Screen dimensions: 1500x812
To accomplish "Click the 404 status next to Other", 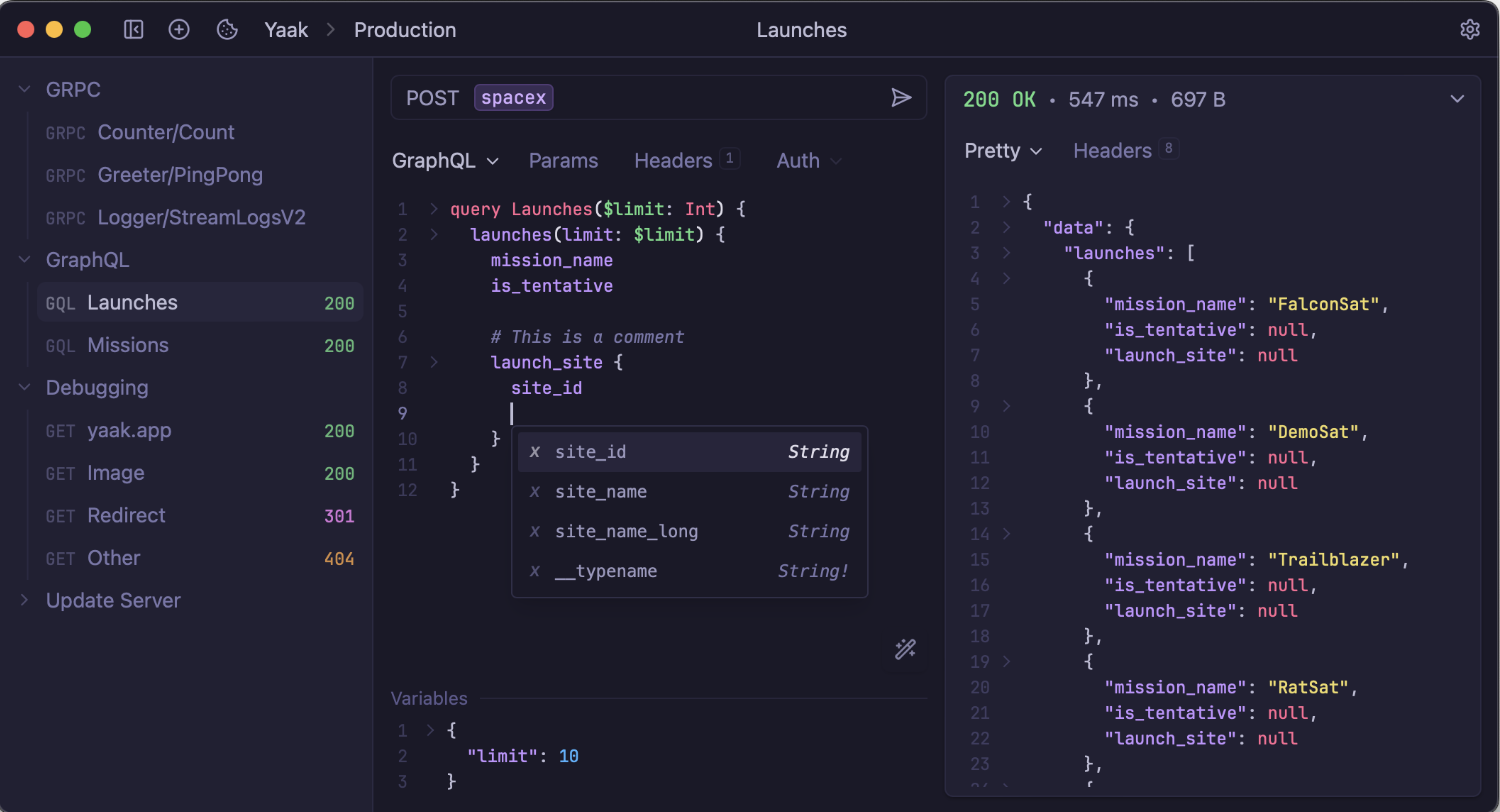I will click(x=339, y=559).
